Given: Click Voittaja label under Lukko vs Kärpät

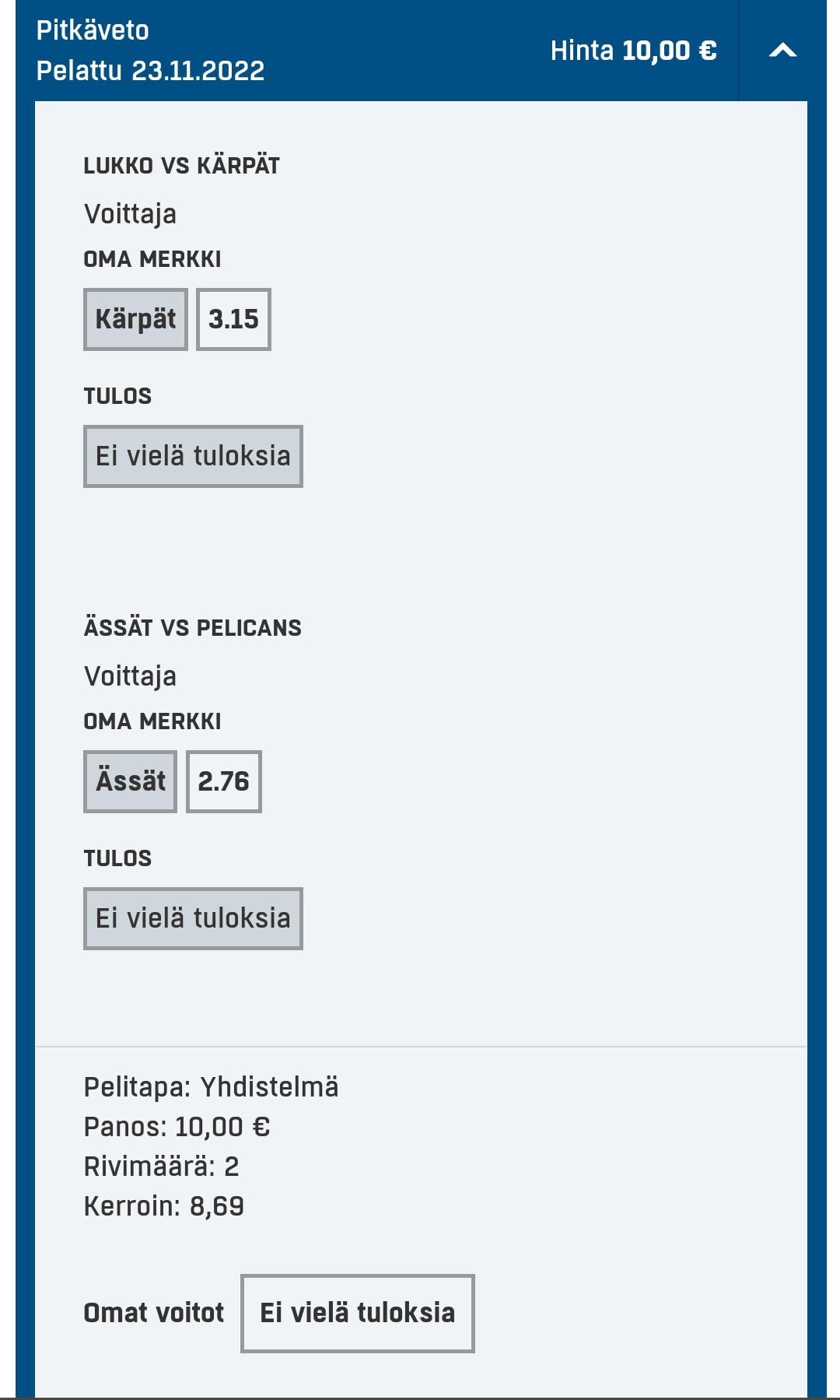Looking at the screenshot, I should pyautogui.click(x=130, y=214).
